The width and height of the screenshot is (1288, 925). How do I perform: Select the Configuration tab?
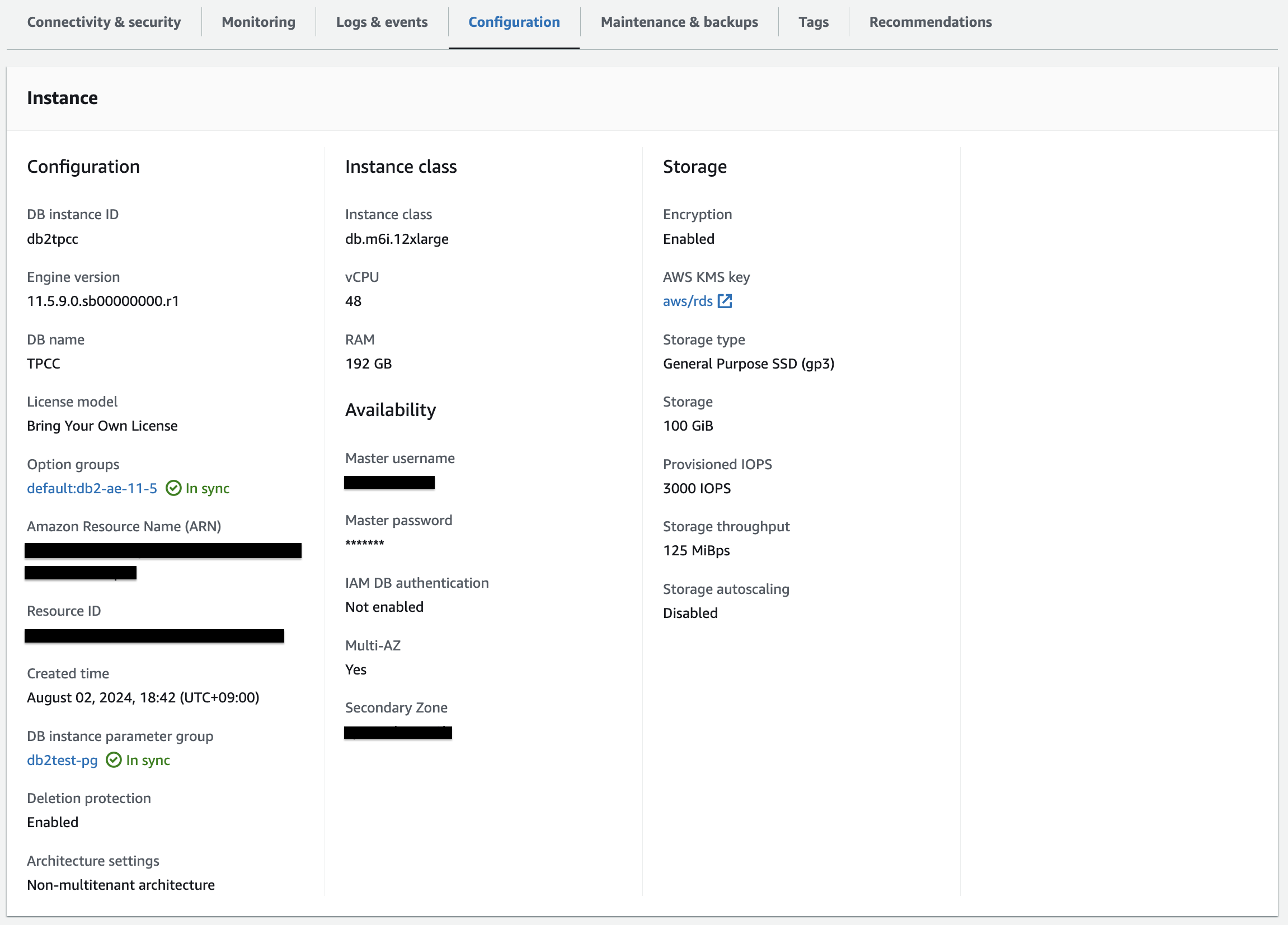pos(514,22)
